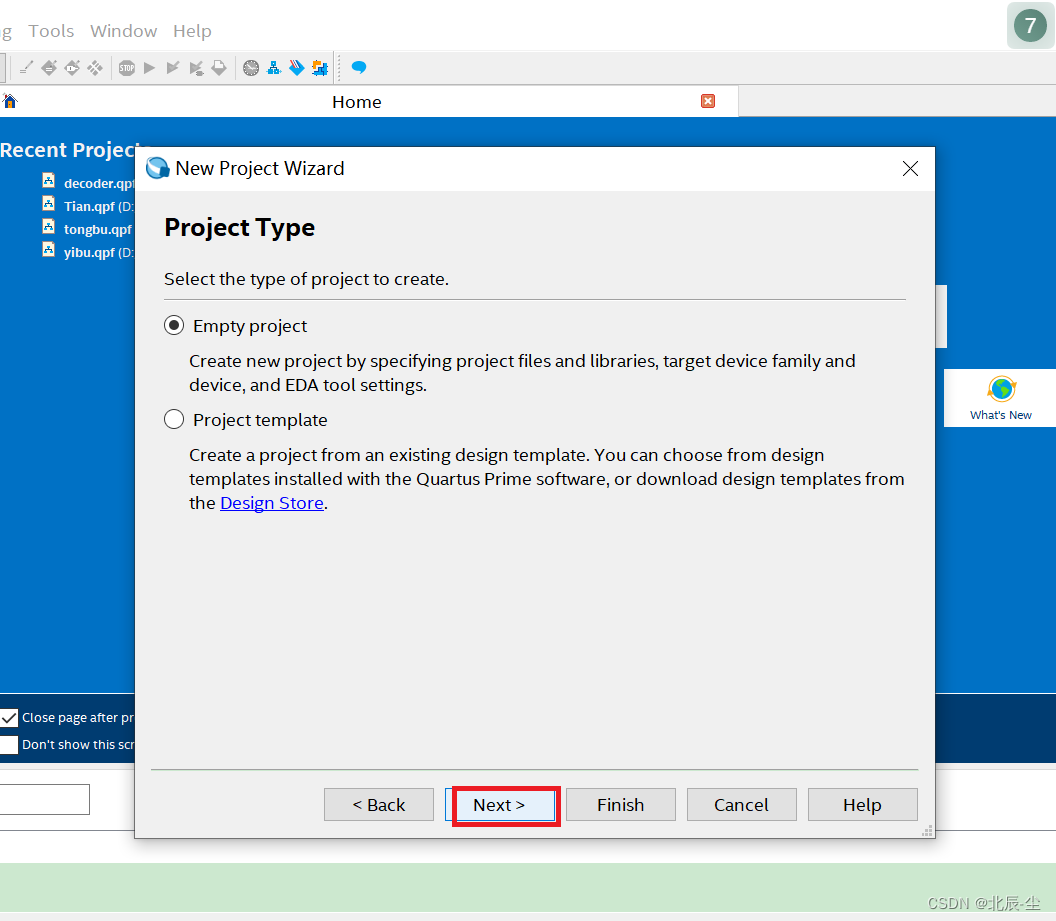Click the green notification badge showing 7
Image resolution: width=1056 pixels, height=921 pixels.
pos(1030,26)
